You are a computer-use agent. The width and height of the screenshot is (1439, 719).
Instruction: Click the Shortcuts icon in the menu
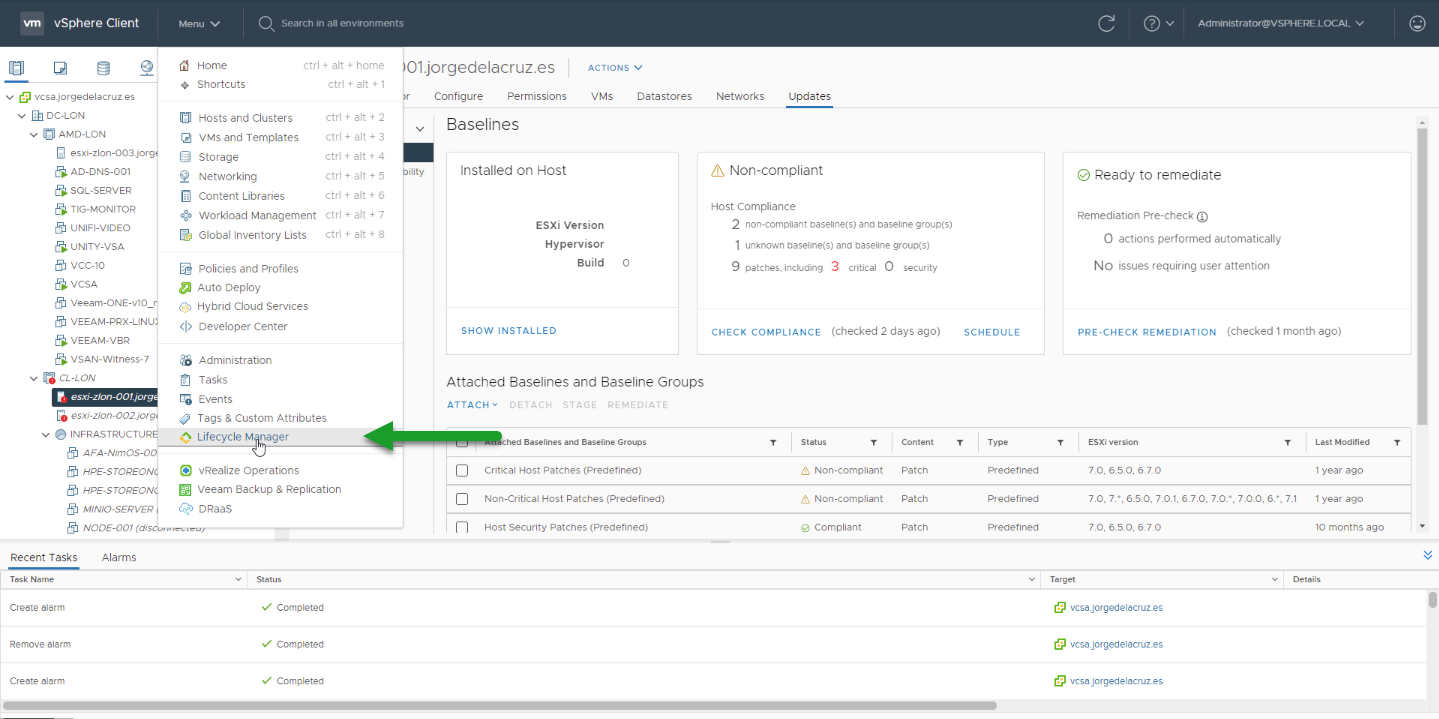pyautogui.click(x=185, y=85)
